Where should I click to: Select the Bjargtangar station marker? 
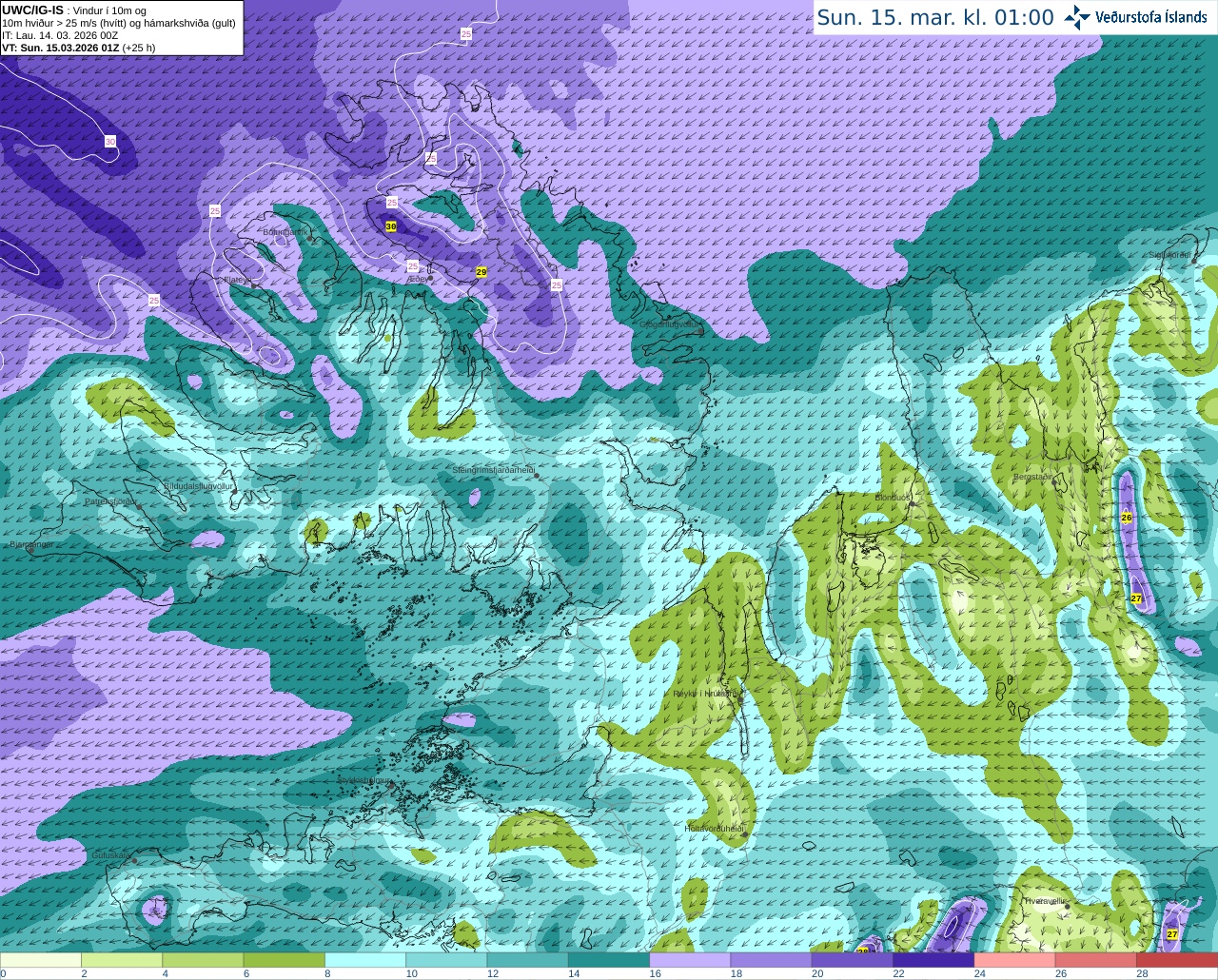click(x=30, y=550)
